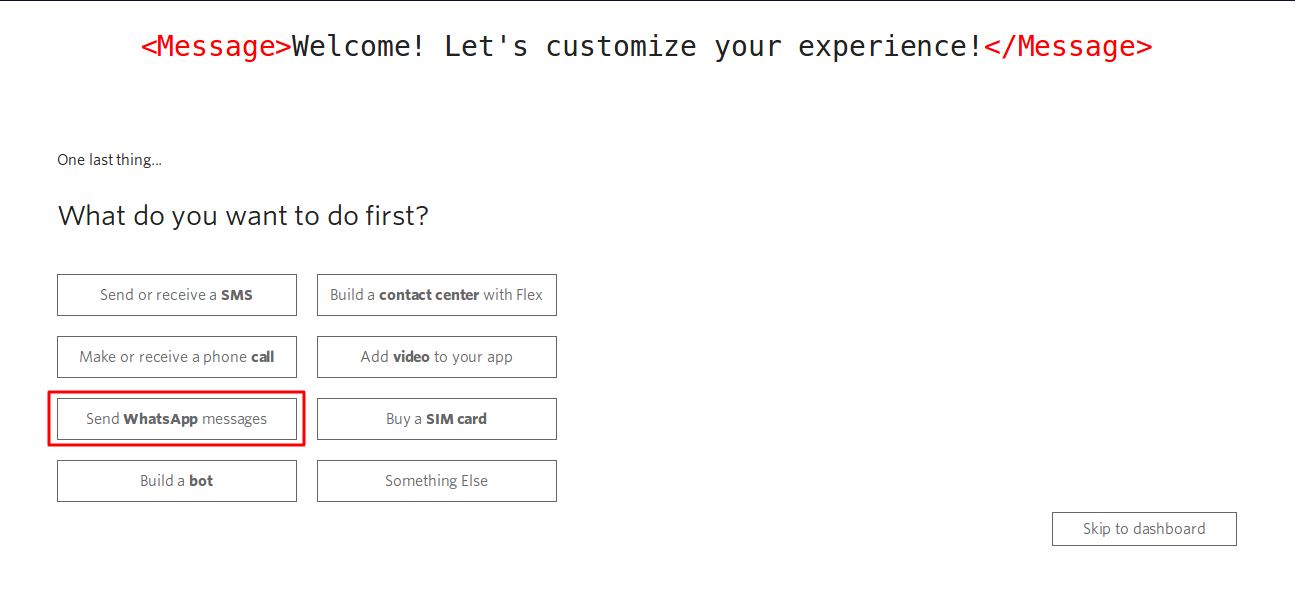Click the "One last thing..." text
Screen dimensions: 1303x590
click(109, 160)
